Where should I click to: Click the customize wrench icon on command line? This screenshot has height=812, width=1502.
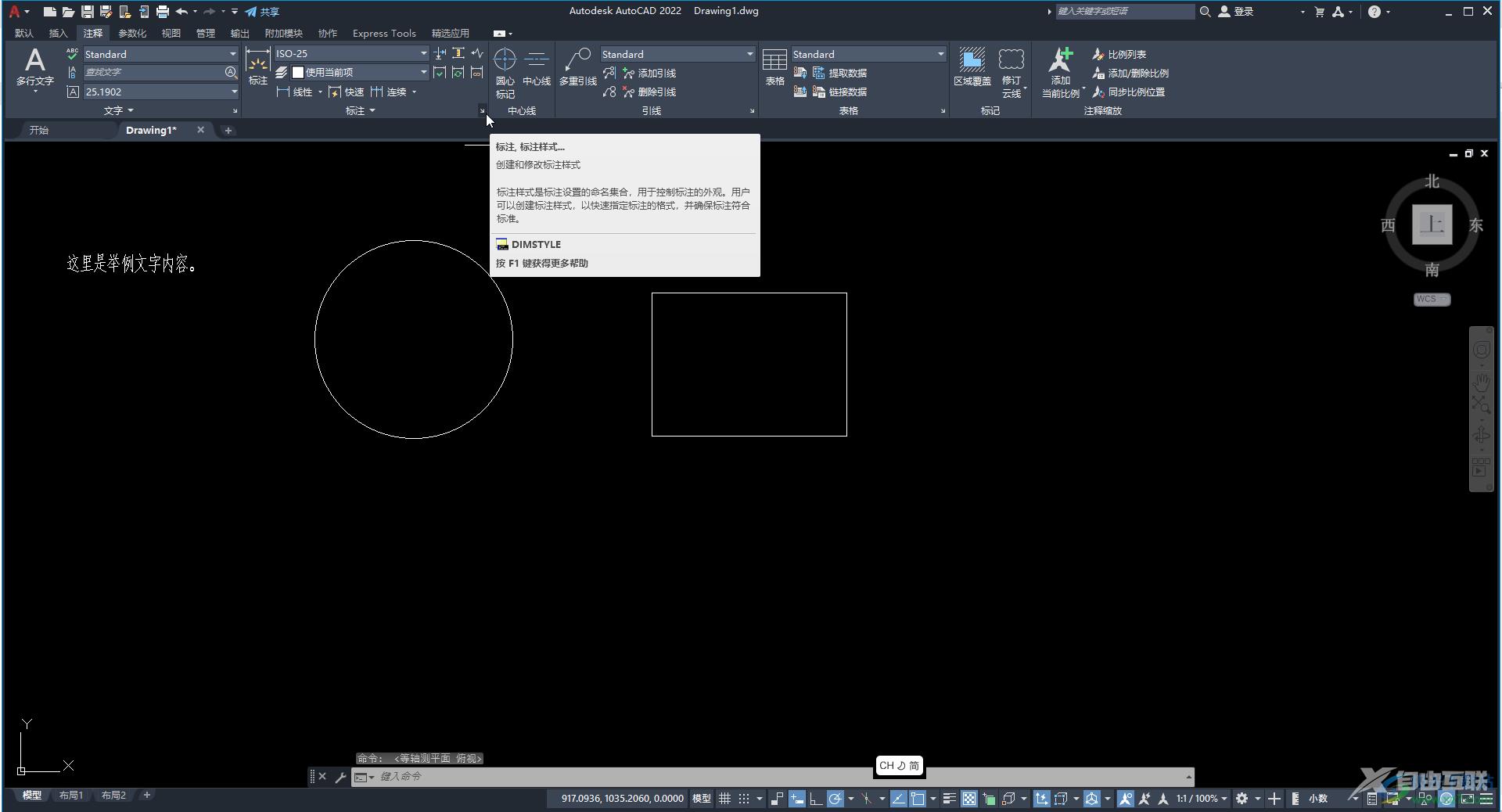(340, 777)
